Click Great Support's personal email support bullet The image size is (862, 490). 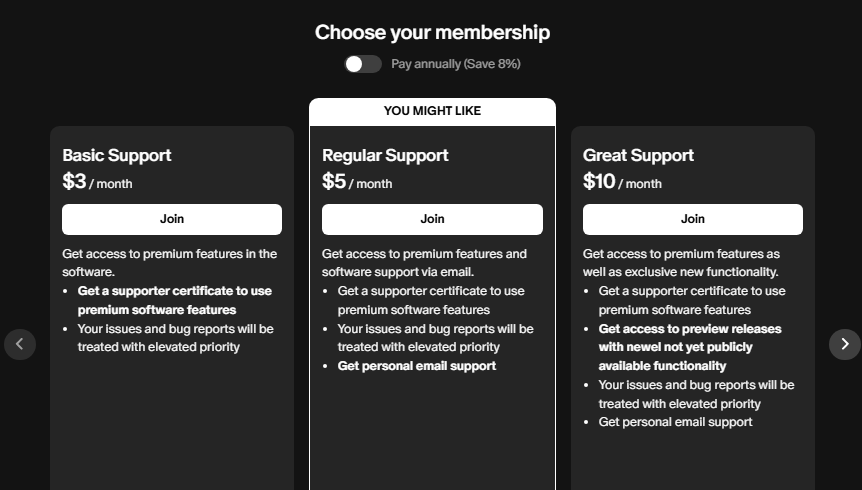675,422
